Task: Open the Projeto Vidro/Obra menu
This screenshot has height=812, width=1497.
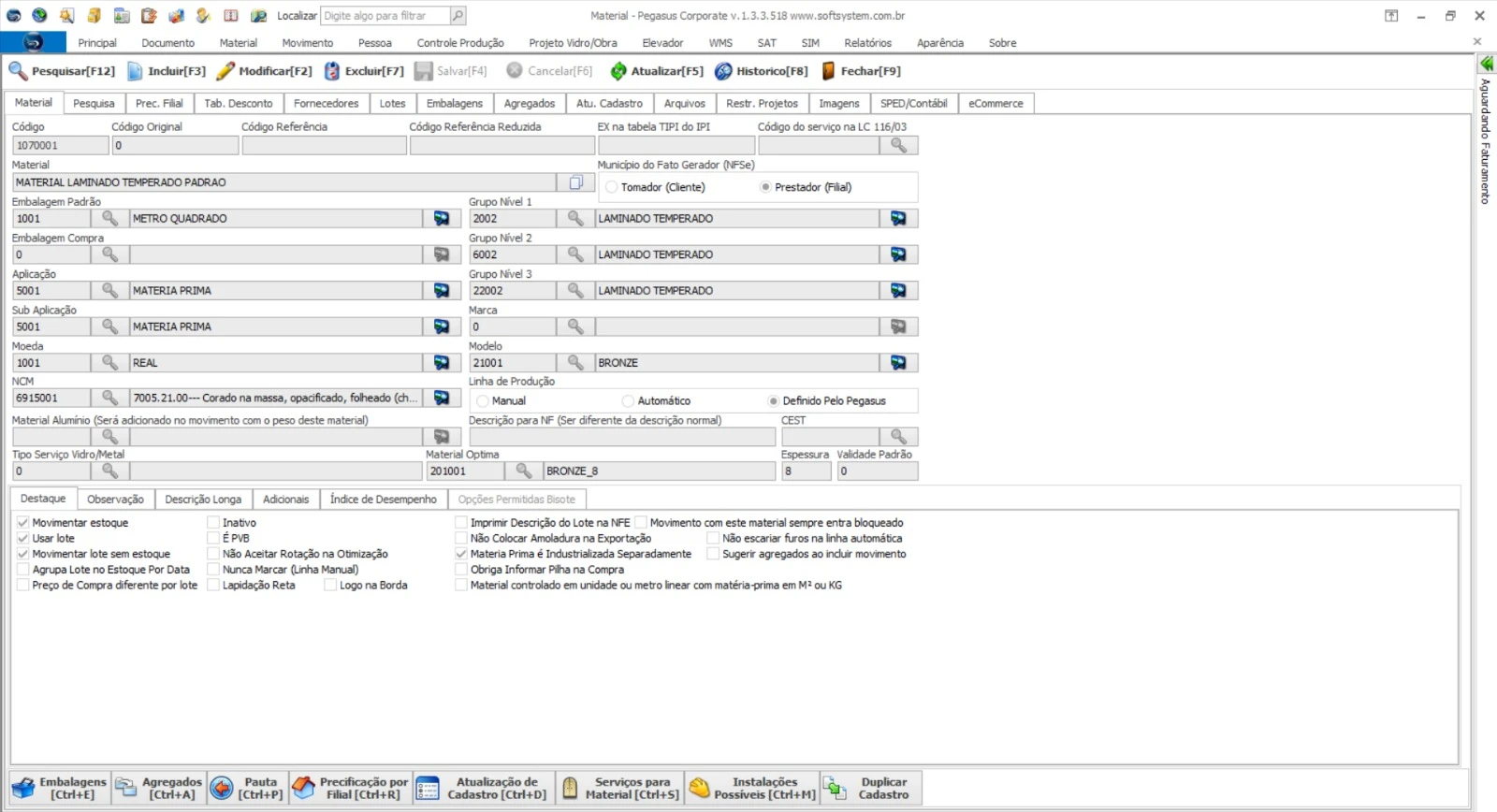Action: coord(573,43)
